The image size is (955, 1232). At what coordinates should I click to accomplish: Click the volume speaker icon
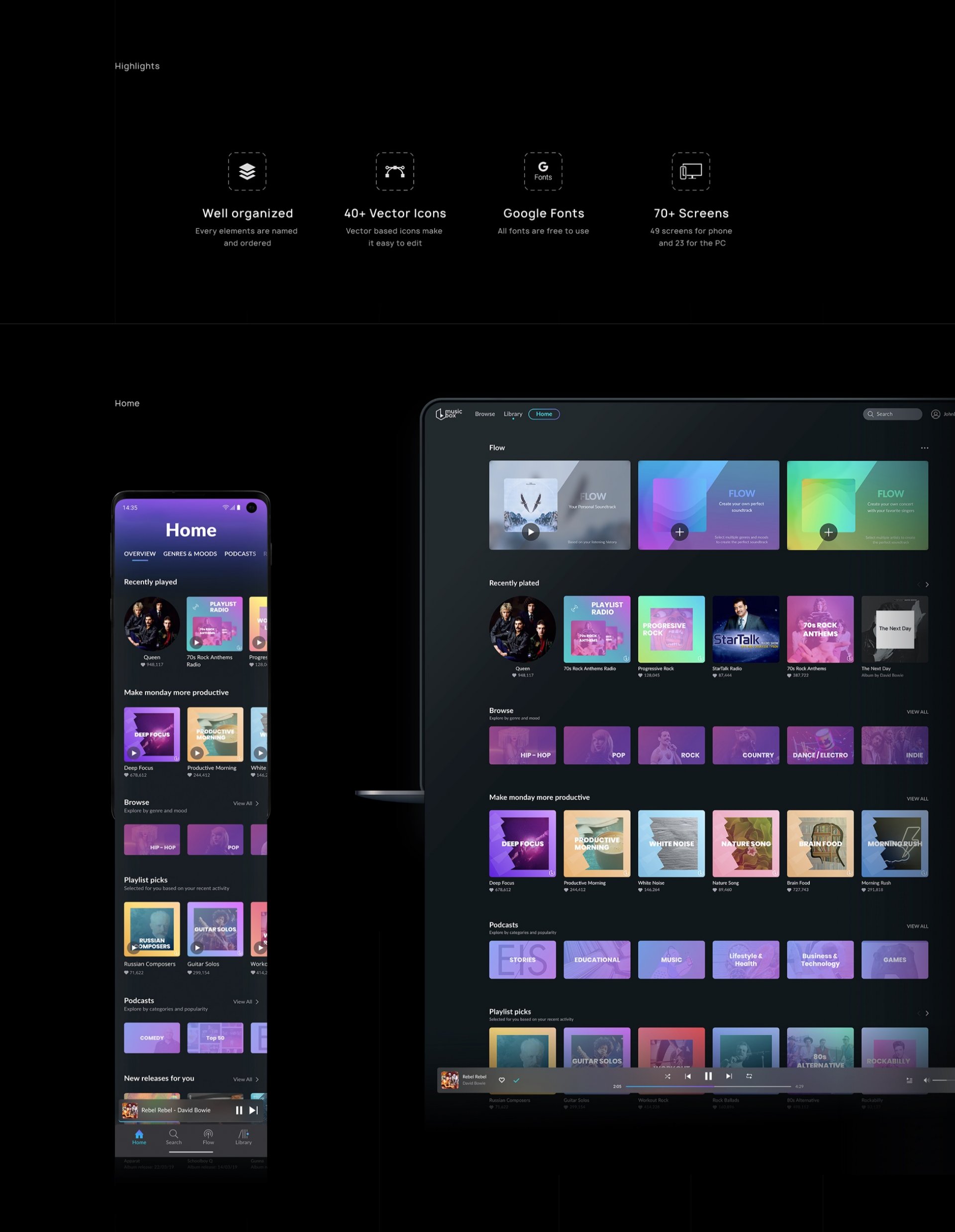click(x=926, y=1080)
